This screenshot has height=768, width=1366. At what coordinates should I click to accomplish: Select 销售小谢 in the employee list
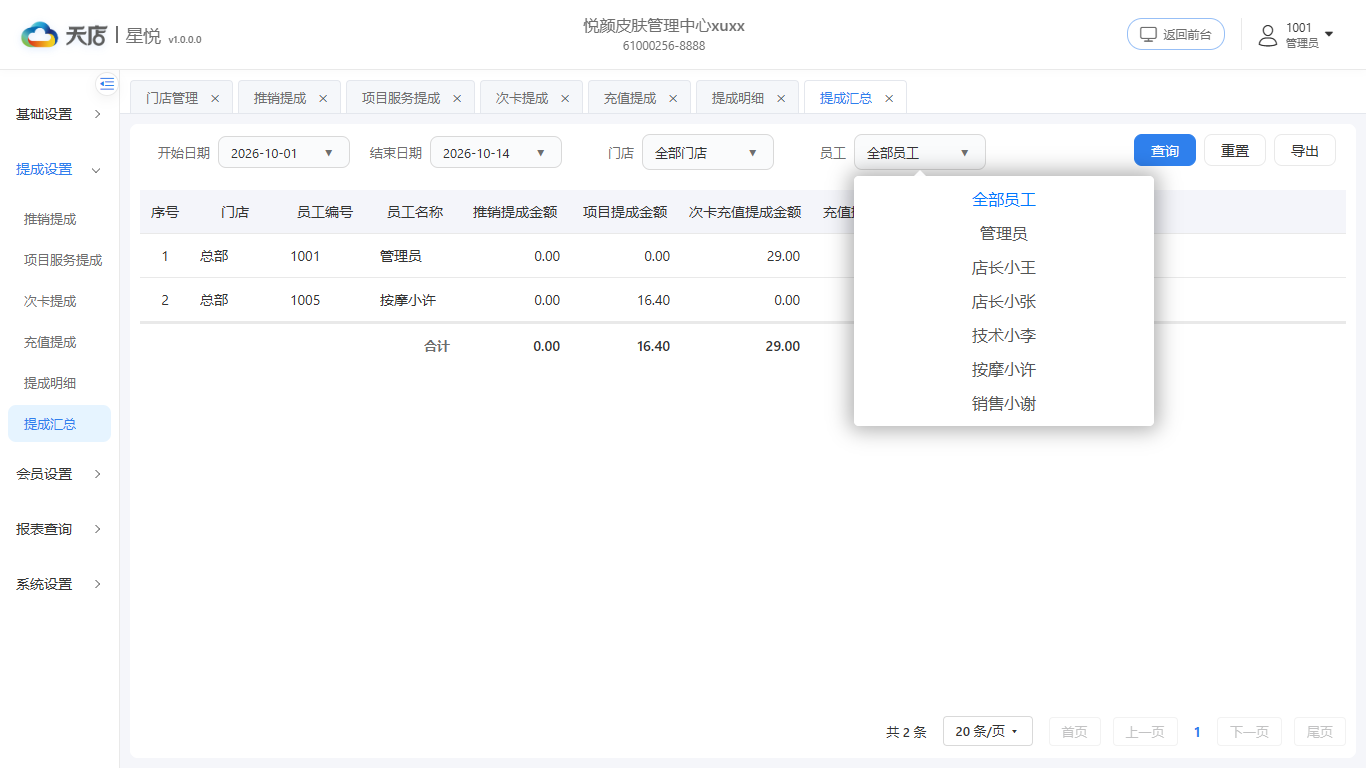pos(1004,404)
